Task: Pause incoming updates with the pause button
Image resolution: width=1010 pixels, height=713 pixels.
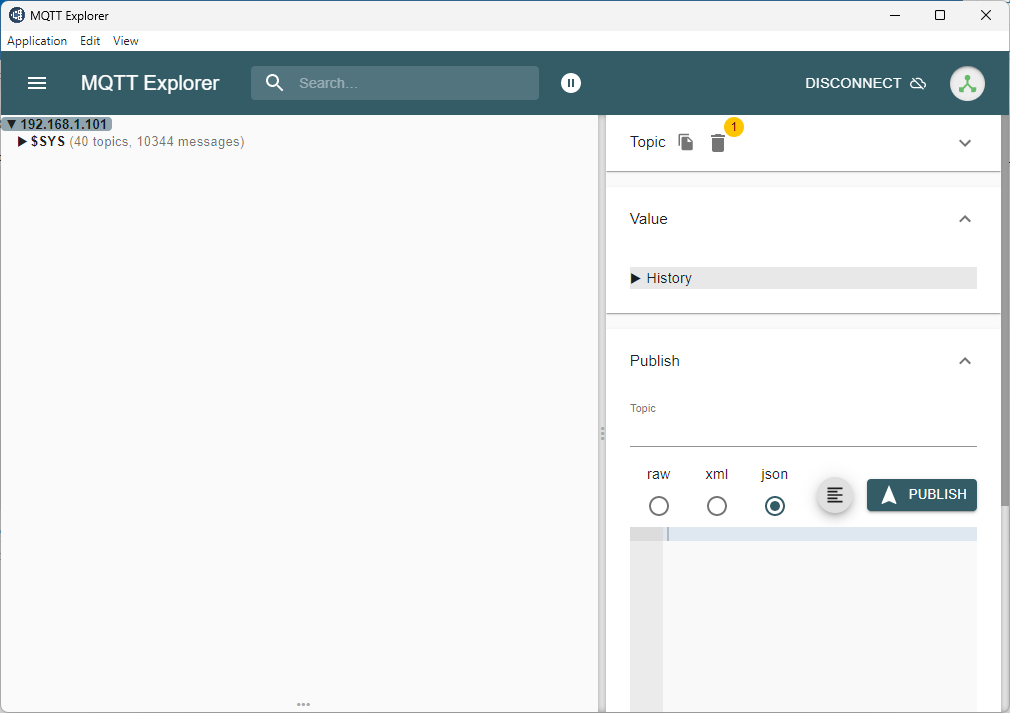Action: 571,83
